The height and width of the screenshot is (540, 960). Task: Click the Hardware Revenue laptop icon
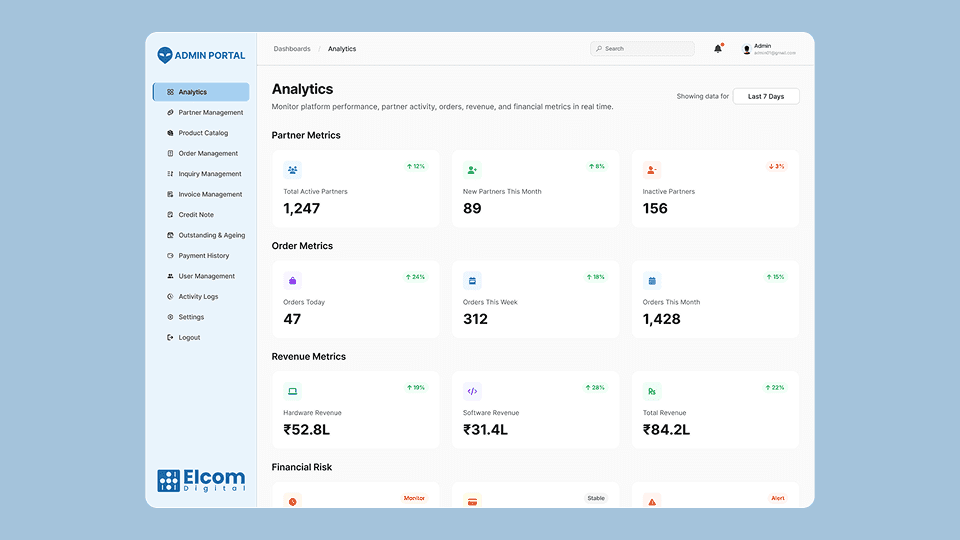click(x=292, y=391)
